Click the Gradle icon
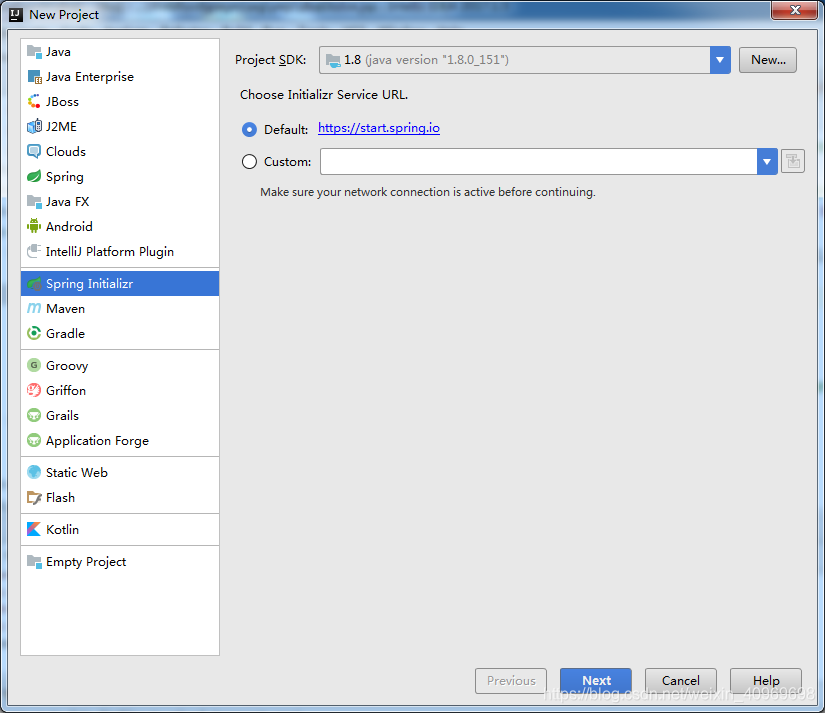 click(34, 333)
